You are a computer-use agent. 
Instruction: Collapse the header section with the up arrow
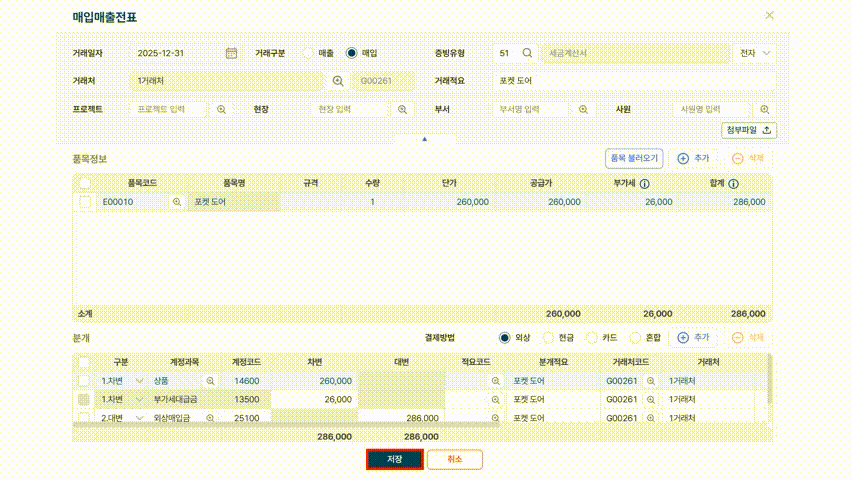425,139
